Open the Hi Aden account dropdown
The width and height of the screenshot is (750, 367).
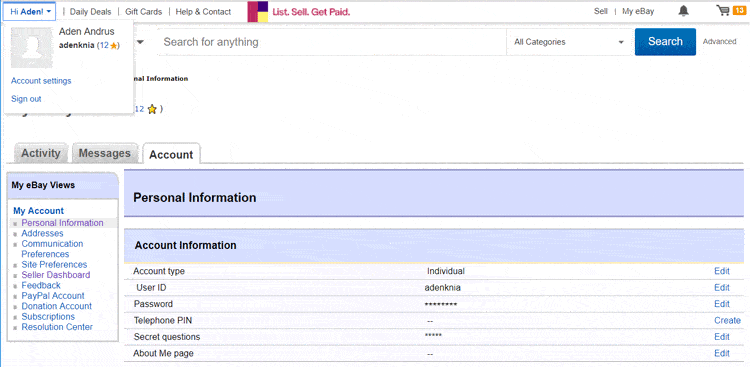[x=30, y=11]
